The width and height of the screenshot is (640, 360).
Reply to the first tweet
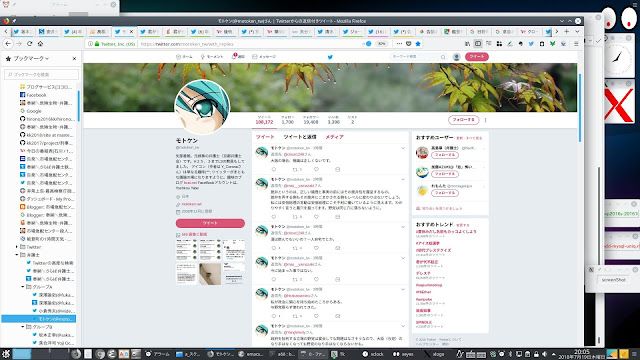pyautogui.click(x=274, y=169)
